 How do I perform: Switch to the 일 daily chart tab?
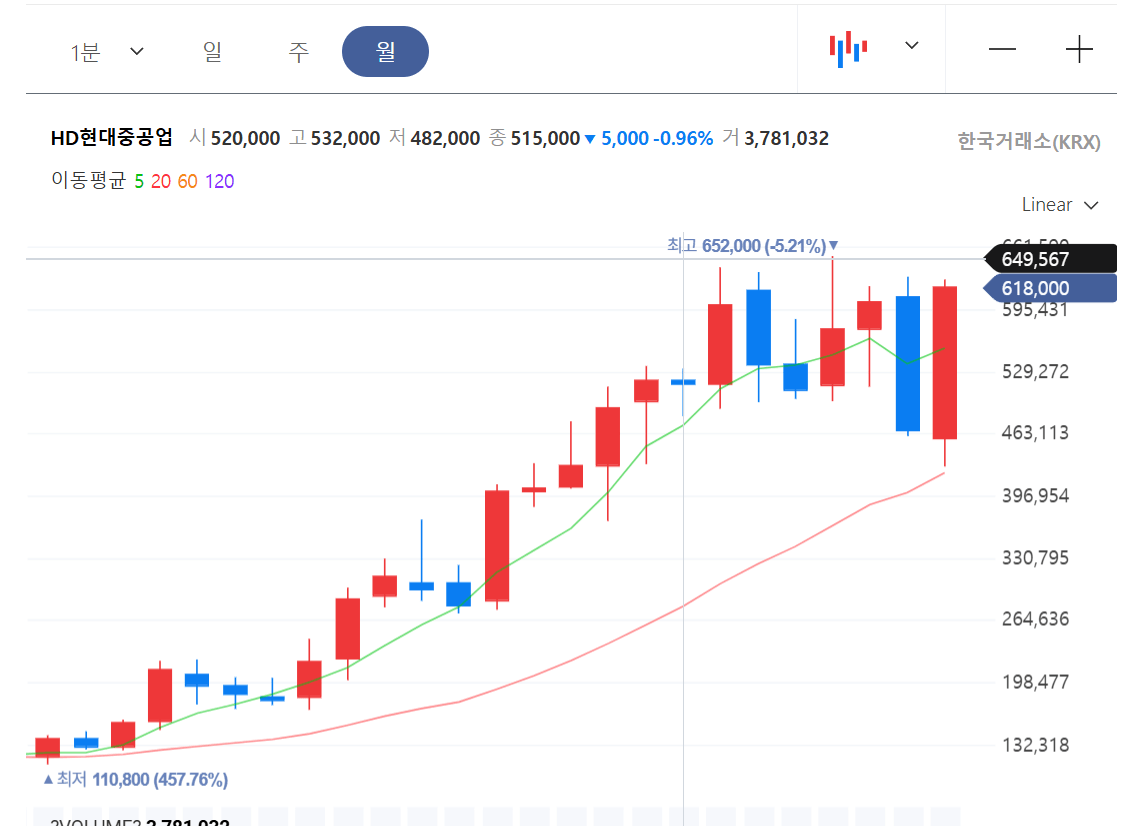click(212, 52)
